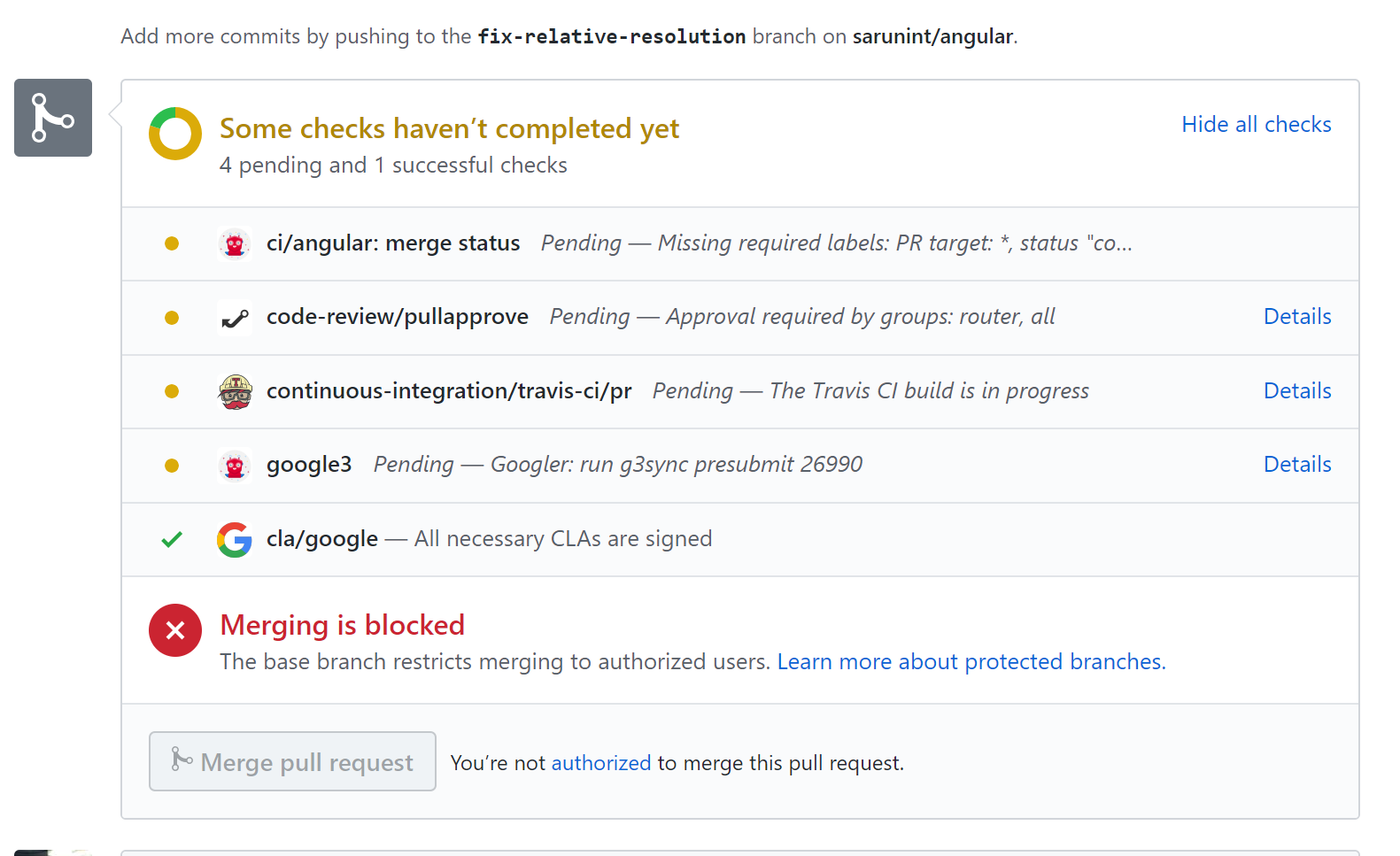
Task: Click the pullapprove service icon
Action: (234, 318)
